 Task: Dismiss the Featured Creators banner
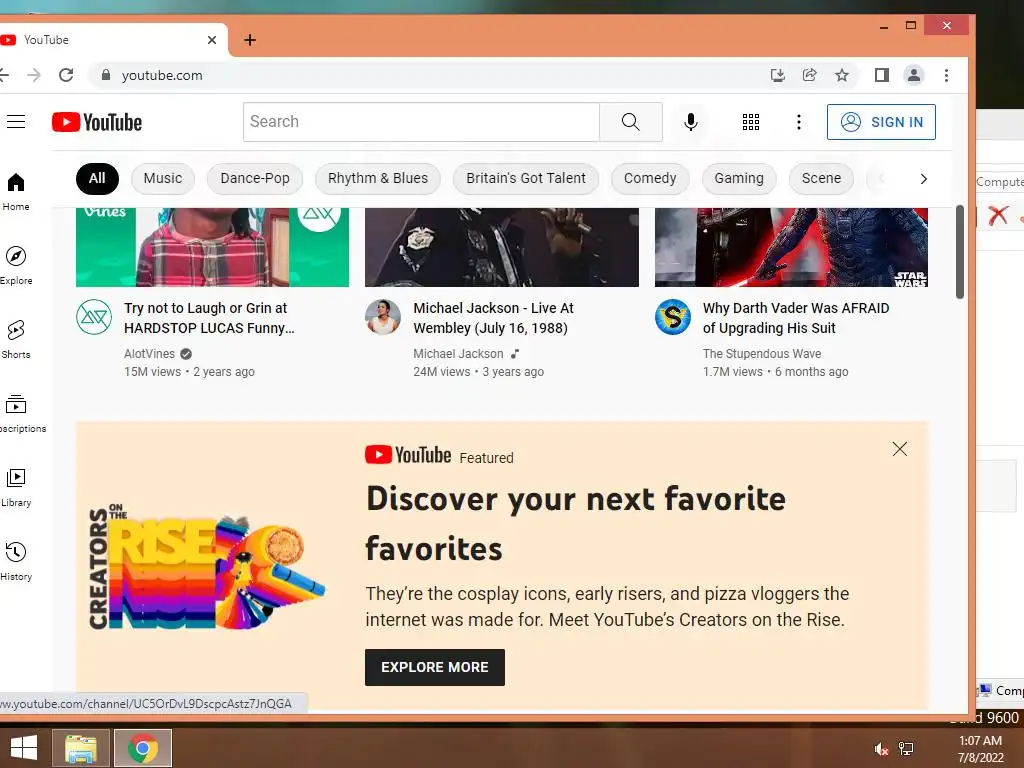tap(899, 449)
